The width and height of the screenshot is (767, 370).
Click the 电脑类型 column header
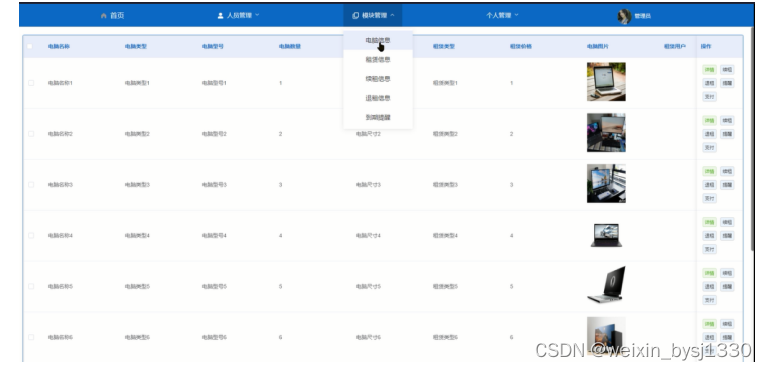(x=135, y=46)
